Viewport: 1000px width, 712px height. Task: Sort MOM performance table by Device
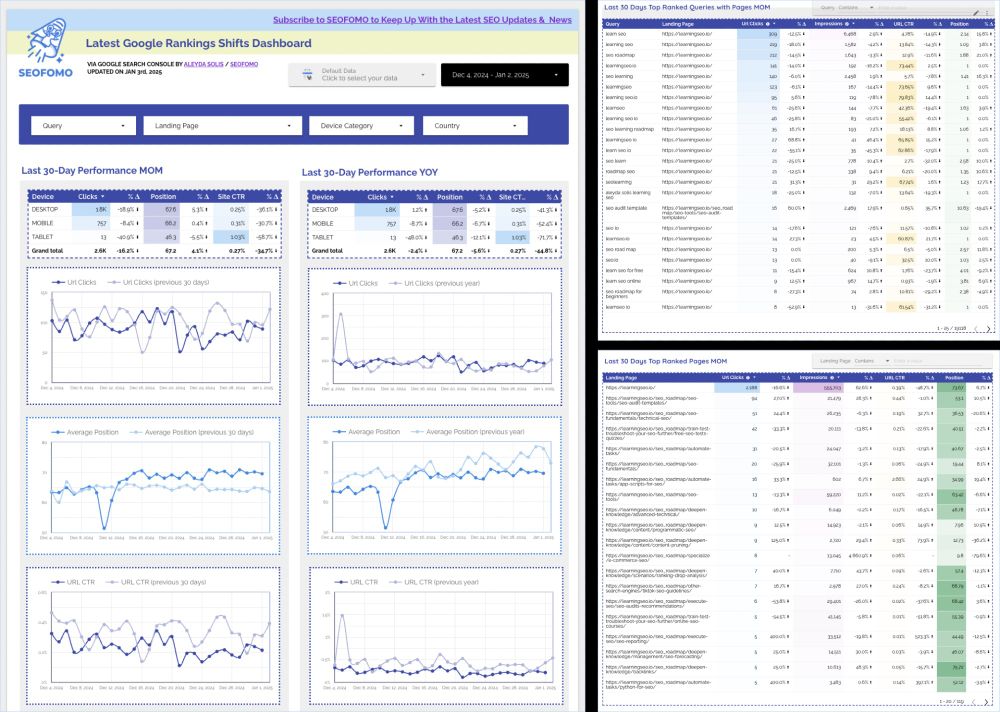point(43,197)
